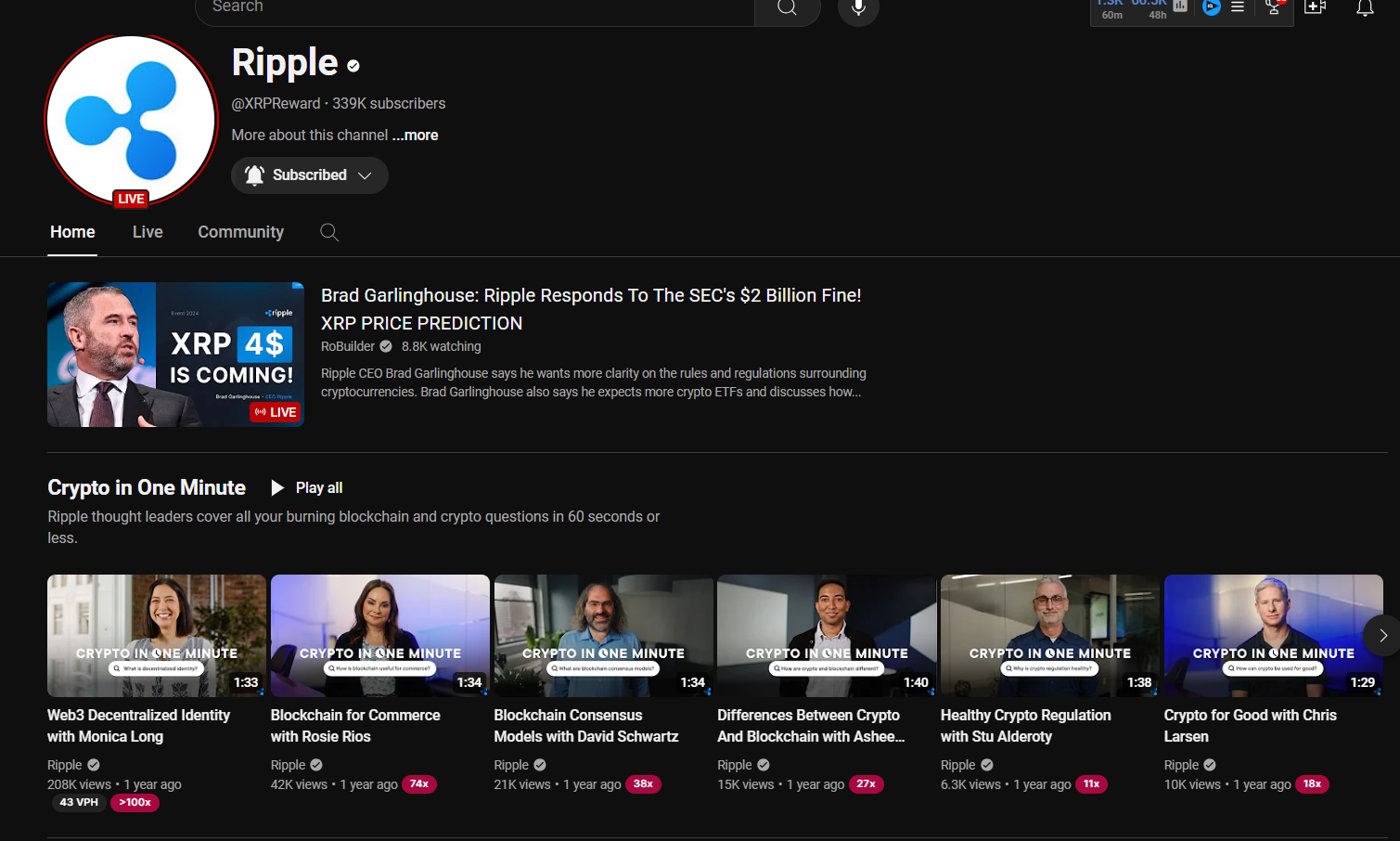The width and height of the screenshot is (1400, 841).
Task: Click the LIVE badge under Ripple avatar
Action: point(131,199)
